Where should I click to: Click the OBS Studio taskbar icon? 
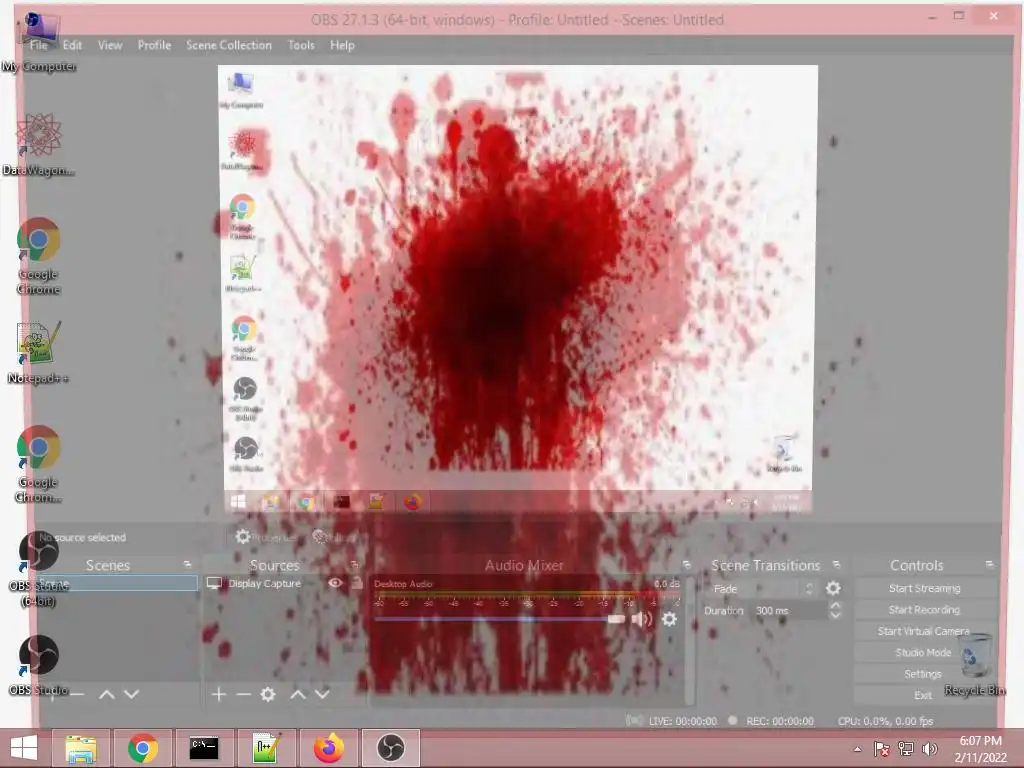pos(391,748)
